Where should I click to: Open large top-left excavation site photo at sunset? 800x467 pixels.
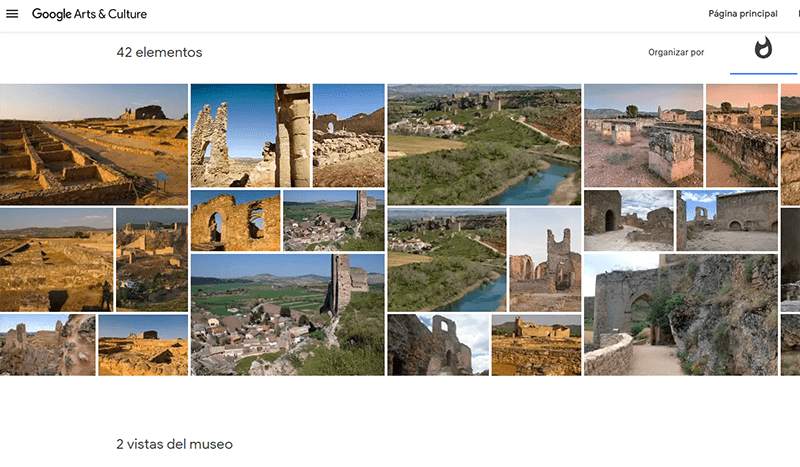coord(93,143)
